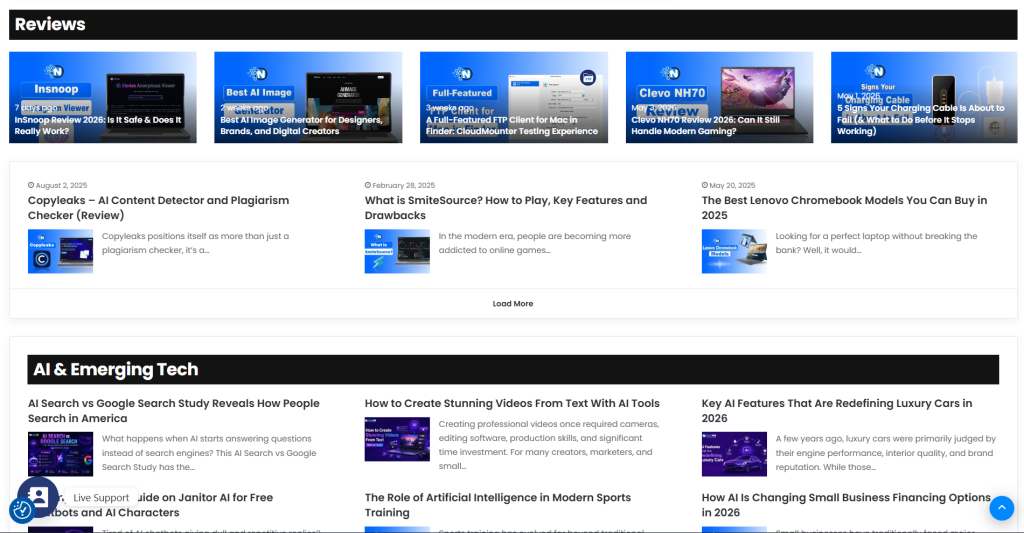Image resolution: width=1024 pixels, height=533 pixels.
Task: Open the accessibility cookie badge icon
Action: point(22,509)
